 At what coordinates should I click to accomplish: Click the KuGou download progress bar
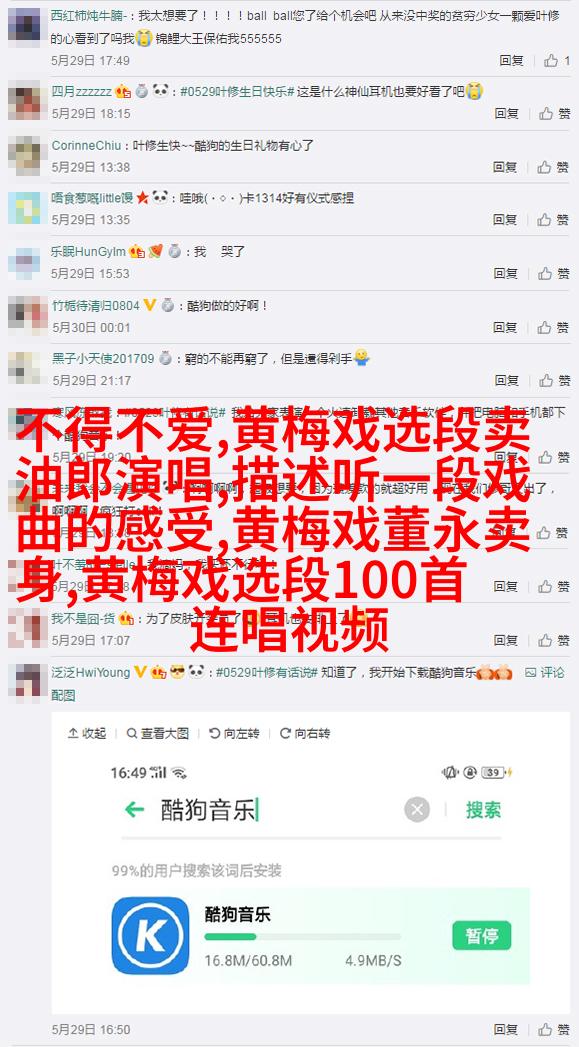[303, 937]
